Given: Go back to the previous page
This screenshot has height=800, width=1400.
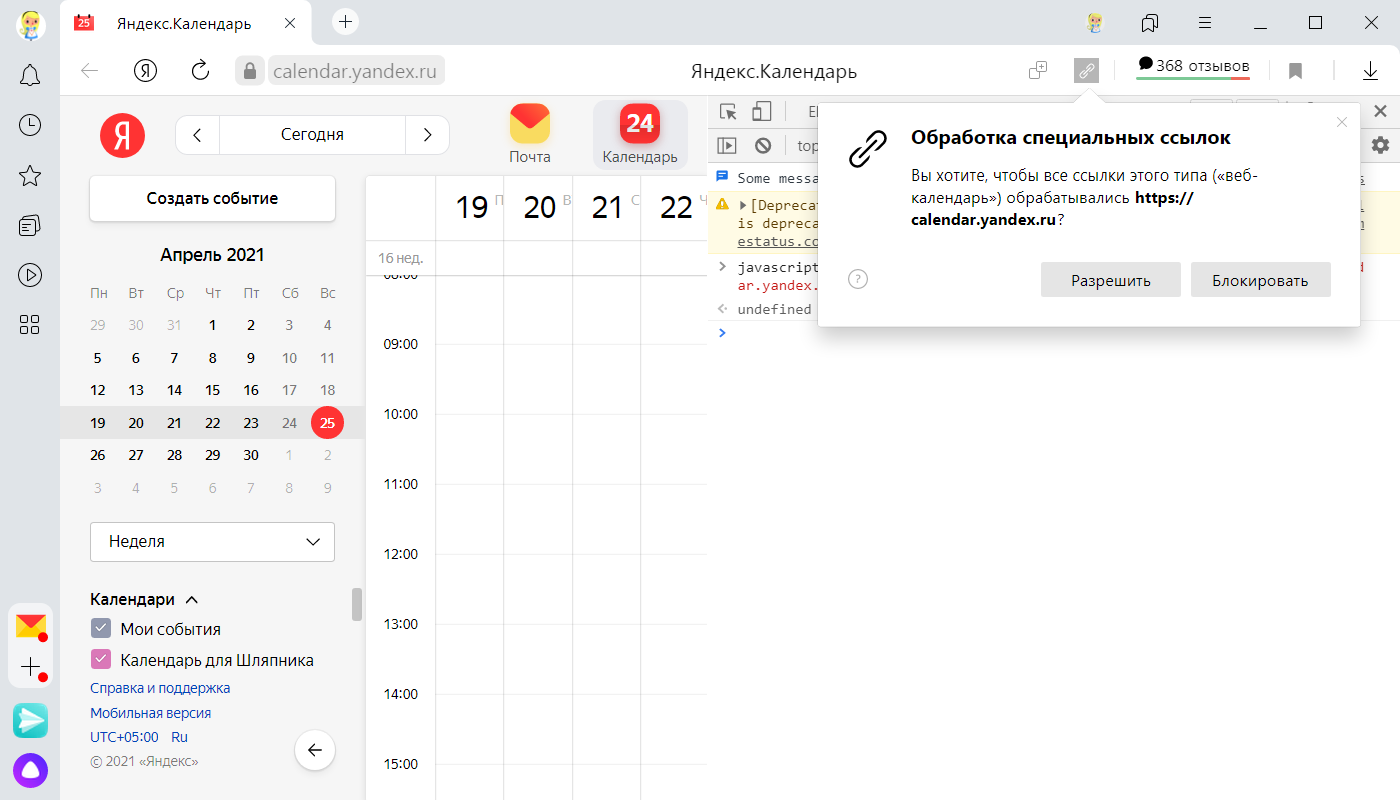Looking at the screenshot, I should click(89, 70).
